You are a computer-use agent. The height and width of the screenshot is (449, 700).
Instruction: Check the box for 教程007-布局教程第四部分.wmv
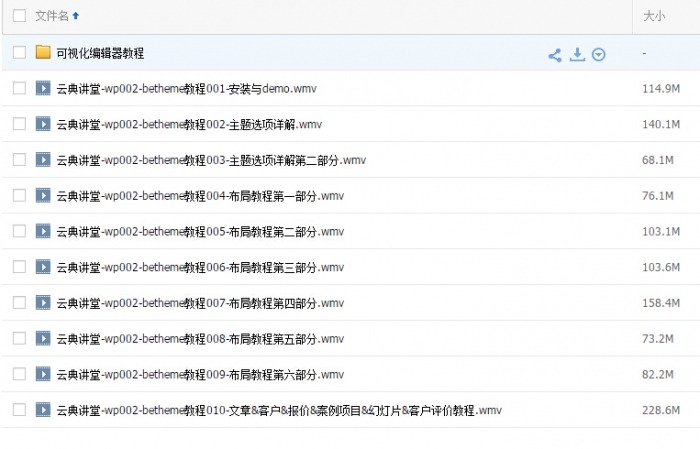19,302
